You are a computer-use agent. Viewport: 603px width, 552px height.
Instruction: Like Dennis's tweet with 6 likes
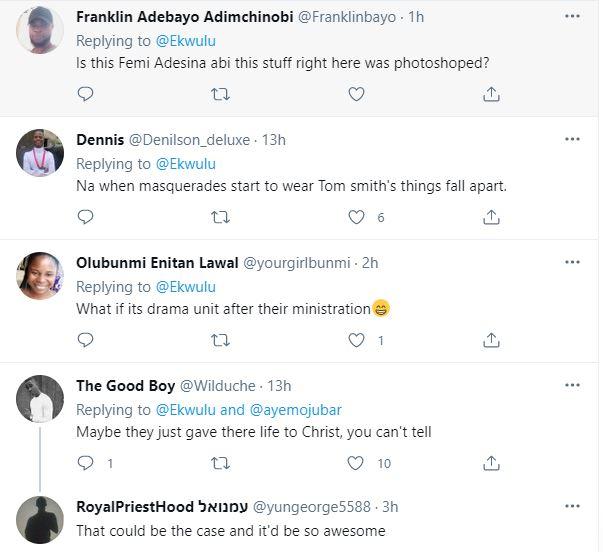tap(356, 217)
